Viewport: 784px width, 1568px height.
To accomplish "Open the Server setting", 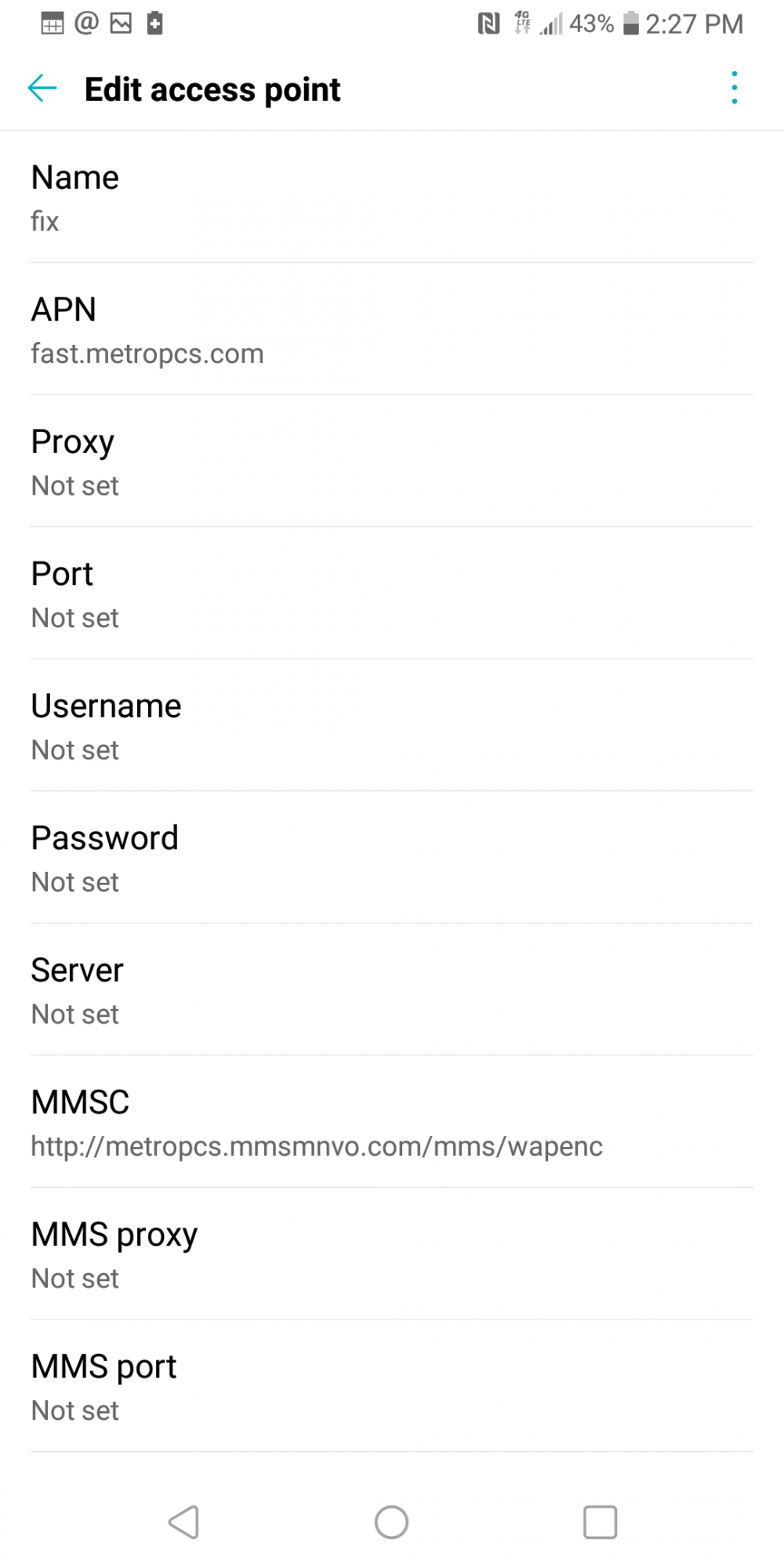I will [392, 990].
